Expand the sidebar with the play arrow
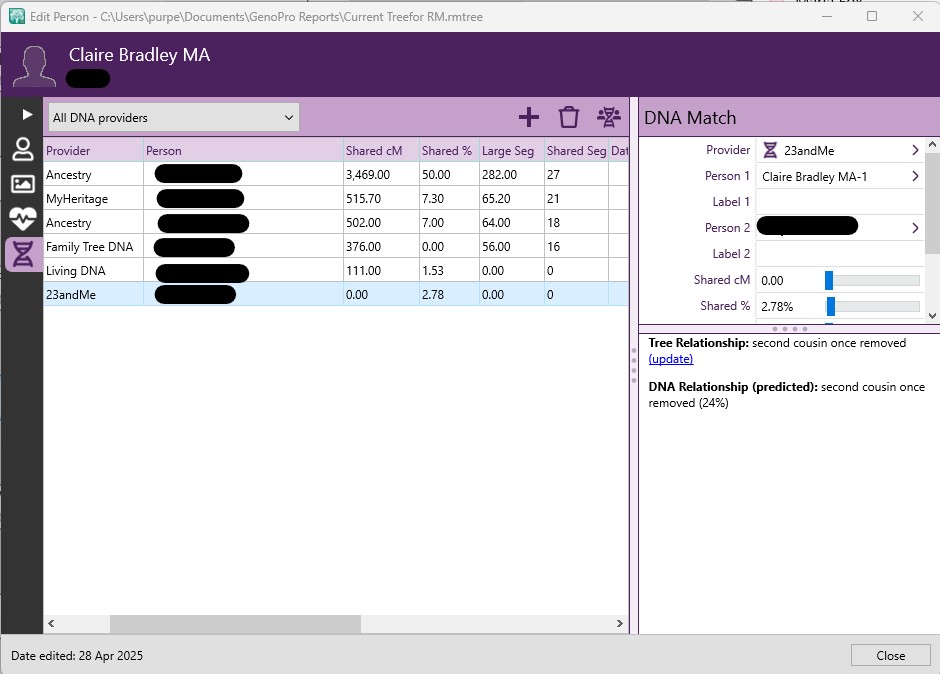The image size is (940, 674). pos(27,115)
